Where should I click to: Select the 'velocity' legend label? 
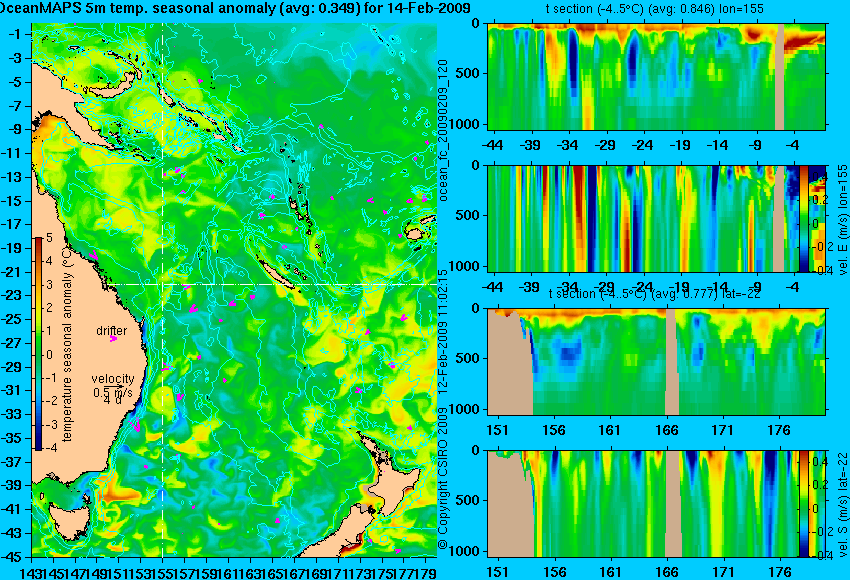113,379
